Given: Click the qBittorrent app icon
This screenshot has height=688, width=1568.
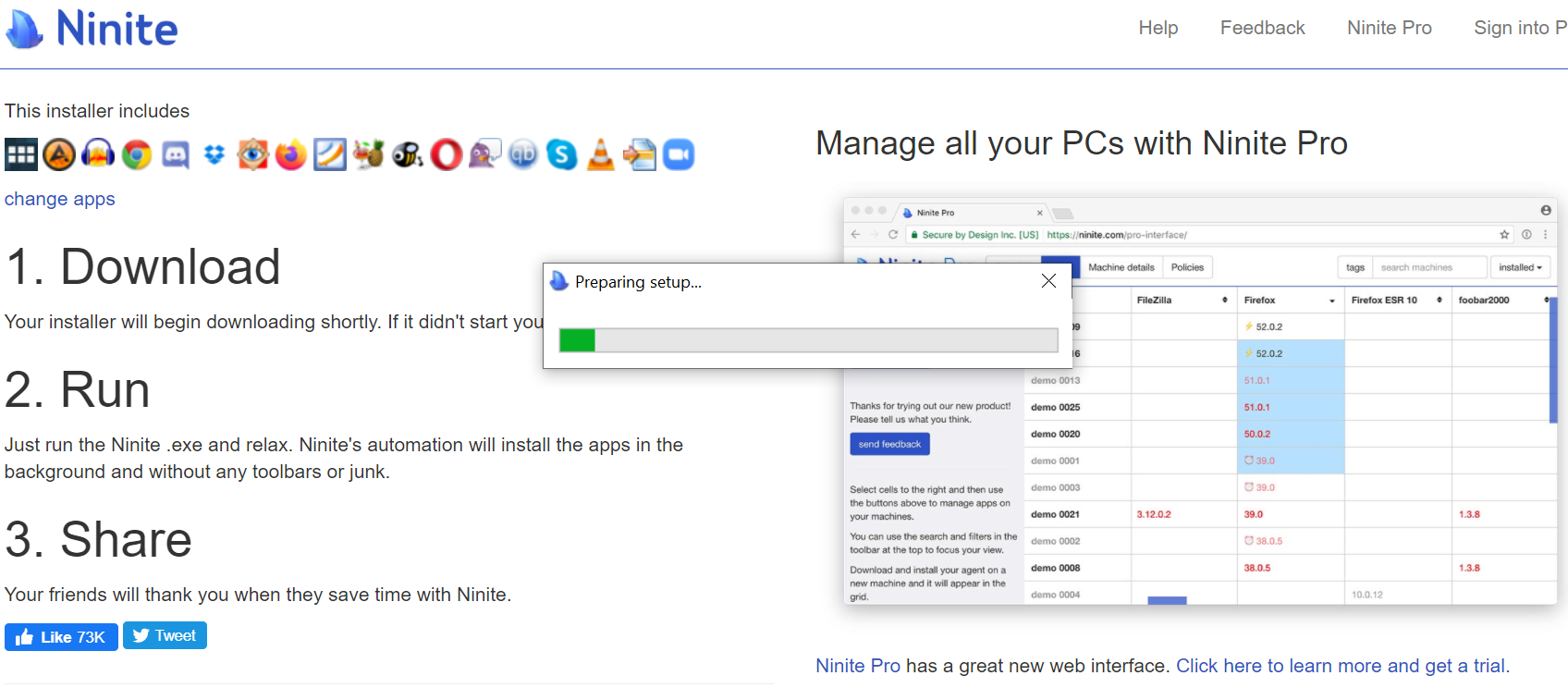Looking at the screenshot, I should click(523, 154).
